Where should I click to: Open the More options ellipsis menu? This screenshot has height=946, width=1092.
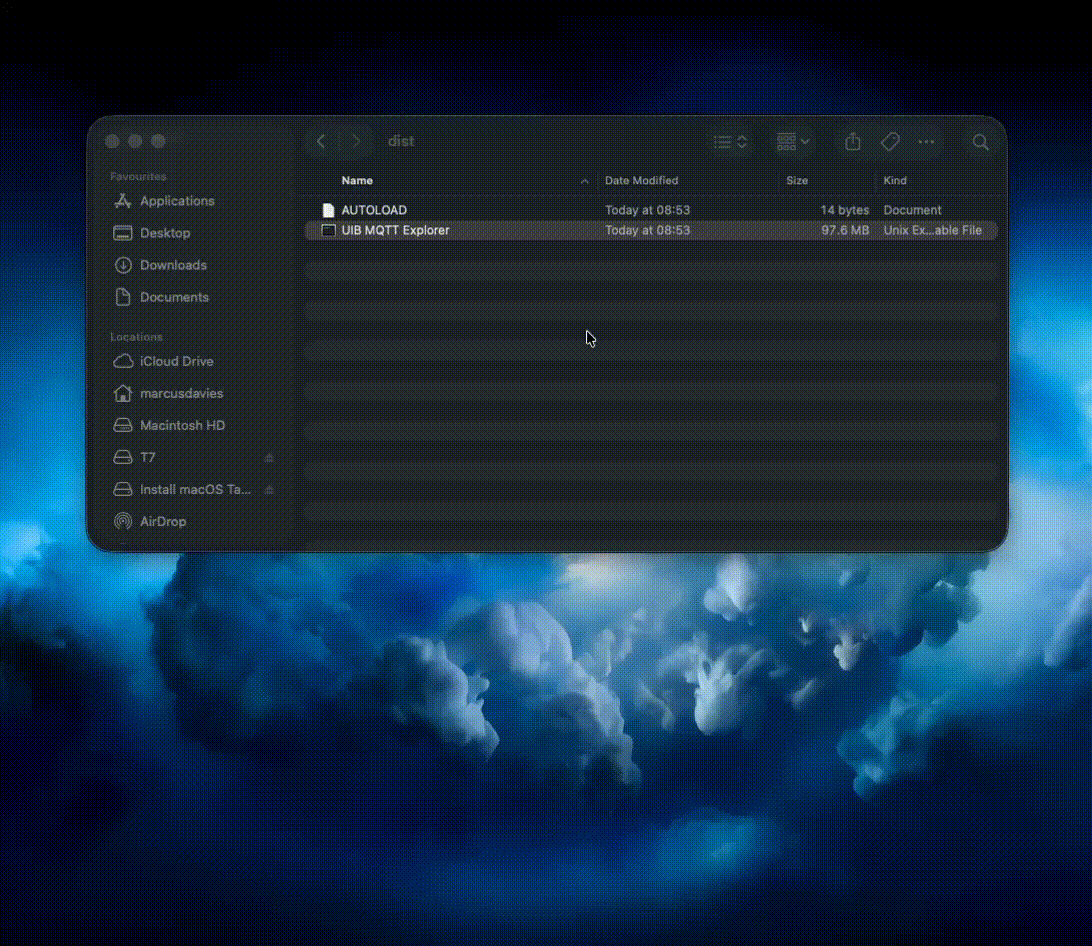point(926,142)
